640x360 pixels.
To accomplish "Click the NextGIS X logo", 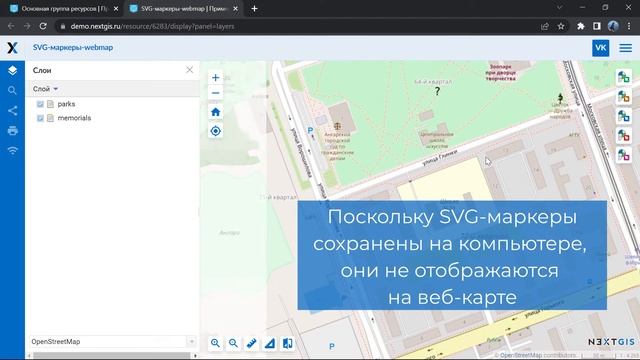I will [12, 48].
